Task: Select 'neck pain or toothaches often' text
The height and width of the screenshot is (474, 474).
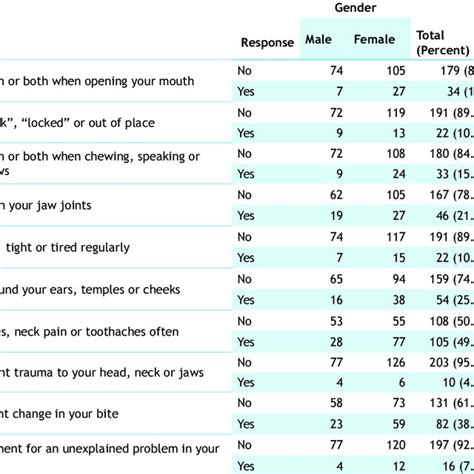Action: pos(89,332)
